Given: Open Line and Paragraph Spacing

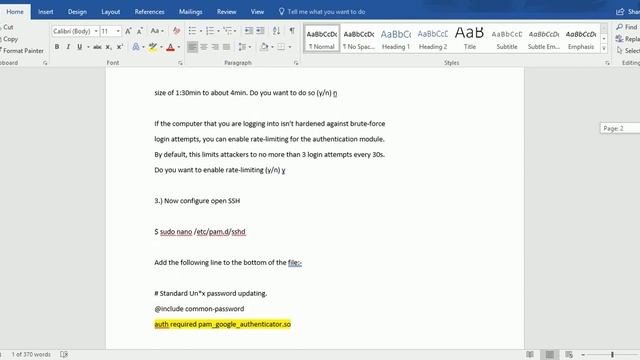Looking at the screenshot, I should tap(243, 47).
